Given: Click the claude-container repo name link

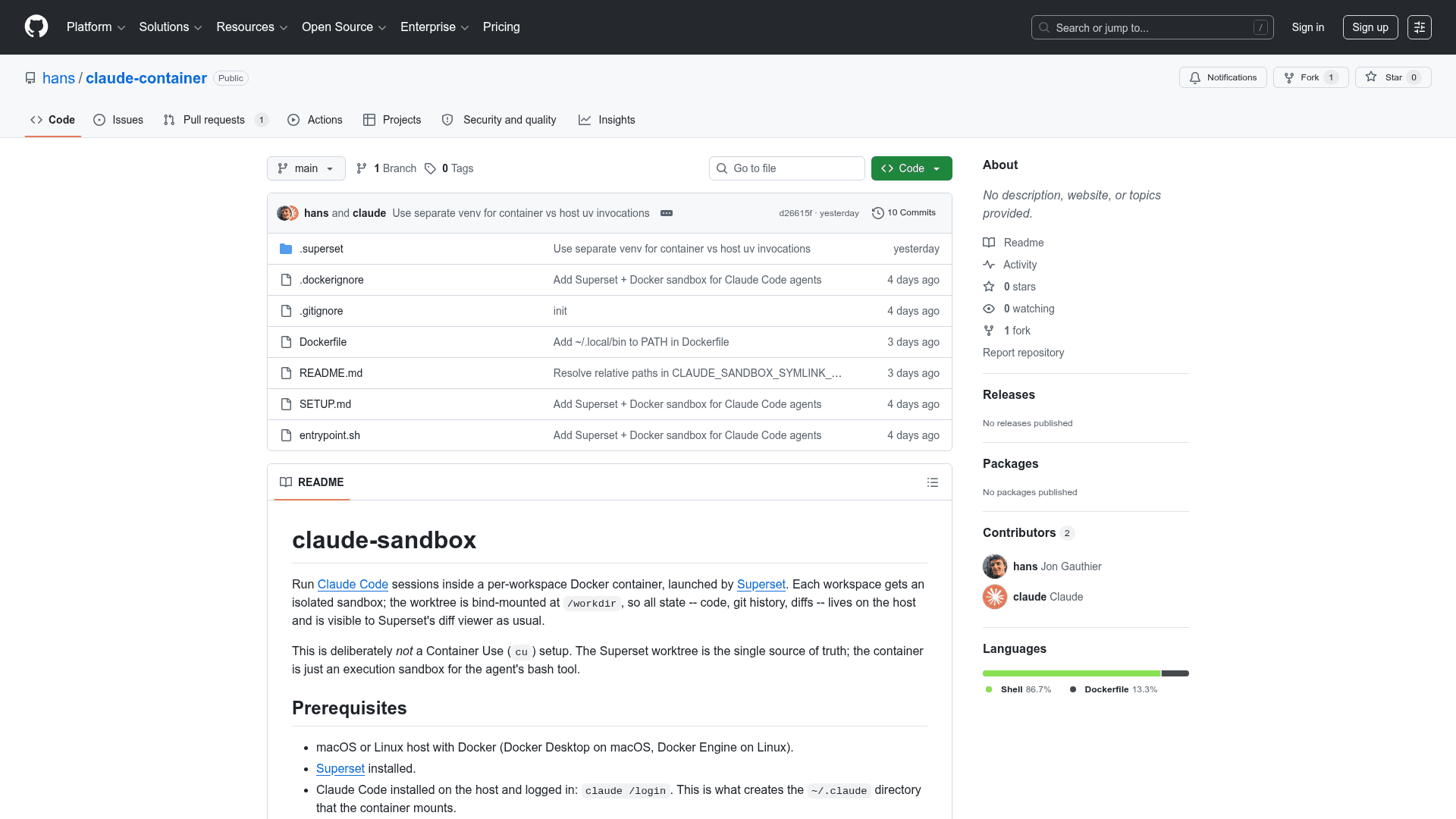Looking at the screenshot, I should pos(146,78).
